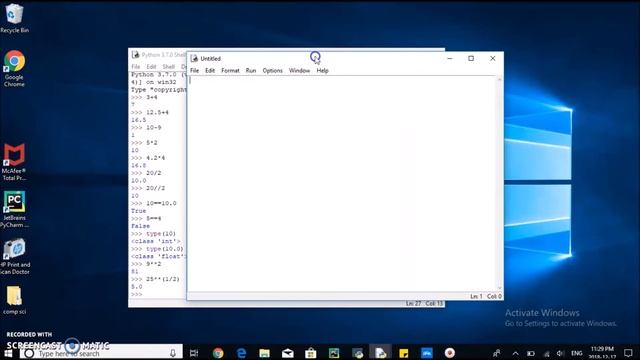Click the network tray icon

(x=546, y=353)
